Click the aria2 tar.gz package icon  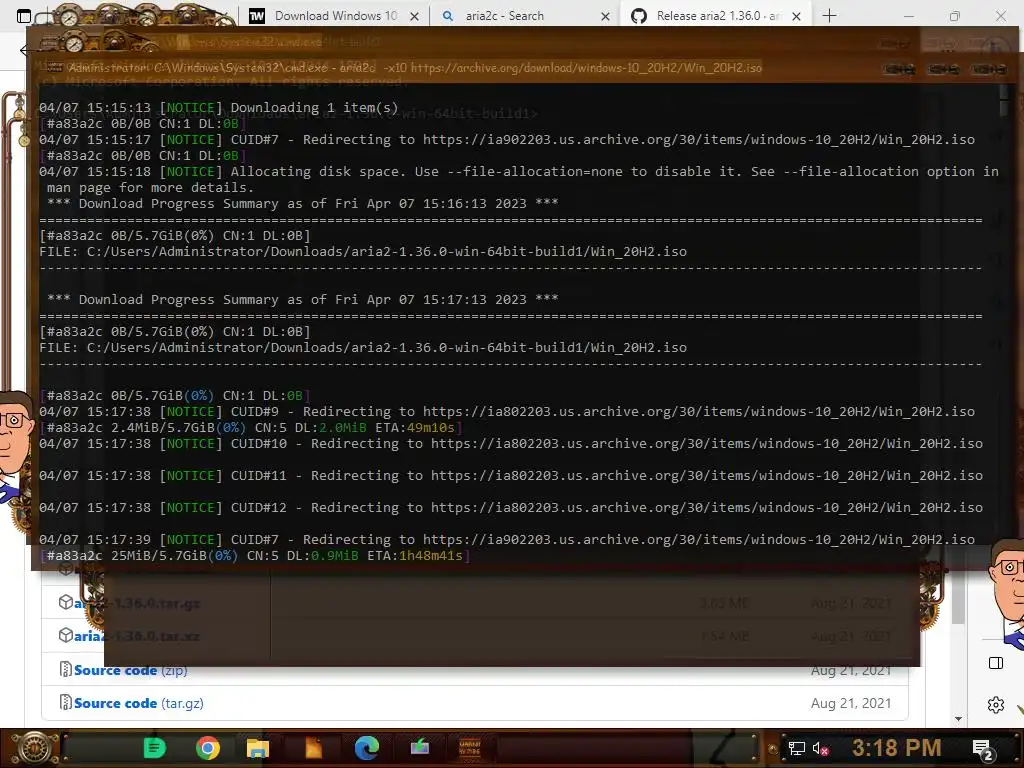[x=65, y=602]
